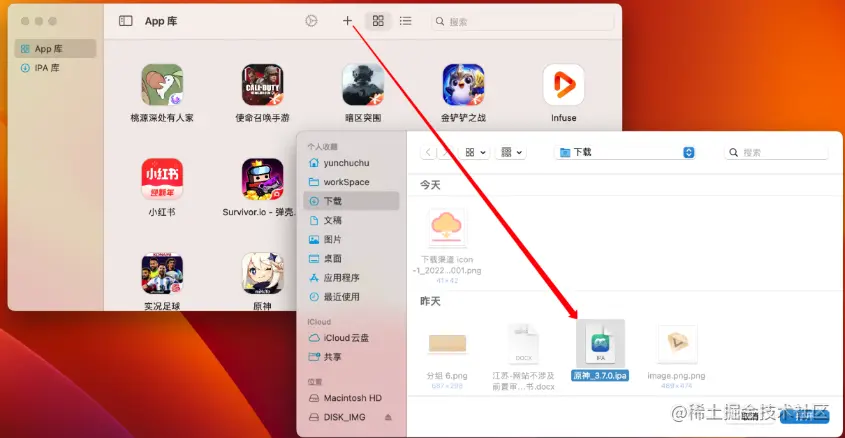Select 应用程序 in the dialog sidebar

(x=351, y=278)
